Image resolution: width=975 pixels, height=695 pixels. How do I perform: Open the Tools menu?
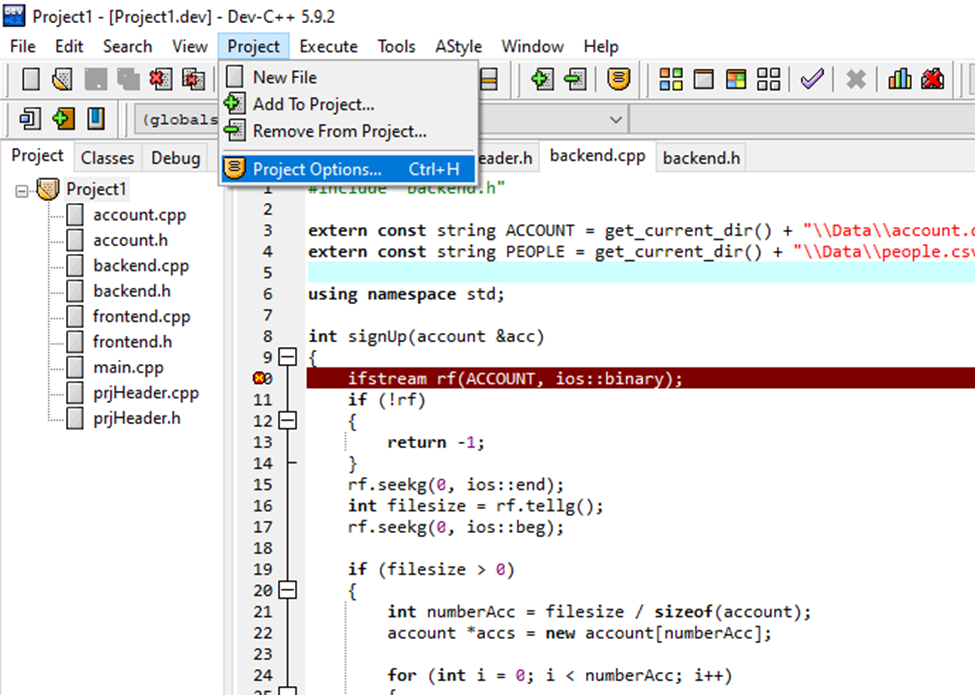[x=396, y=47]
